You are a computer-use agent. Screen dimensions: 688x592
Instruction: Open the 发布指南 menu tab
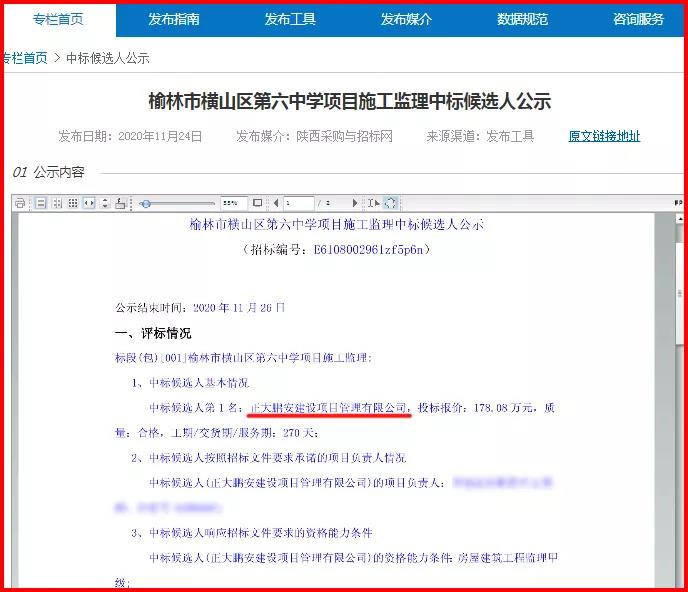pos(174,19)
